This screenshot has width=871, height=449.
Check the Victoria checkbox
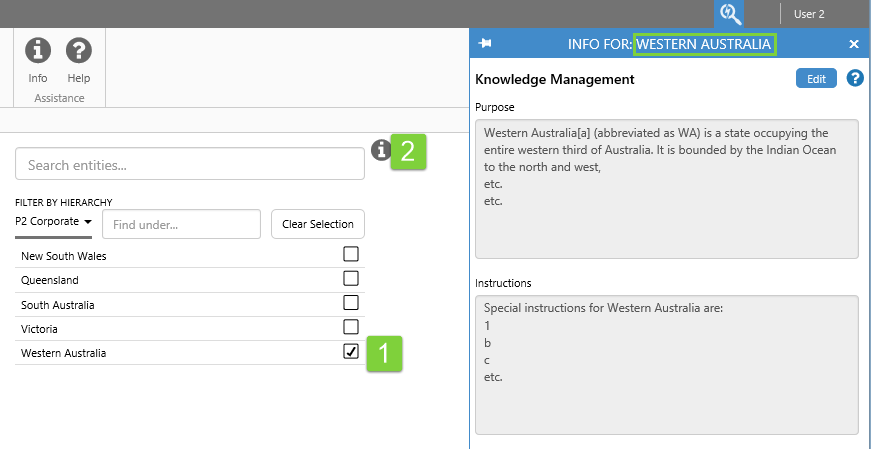coord(351,326)
